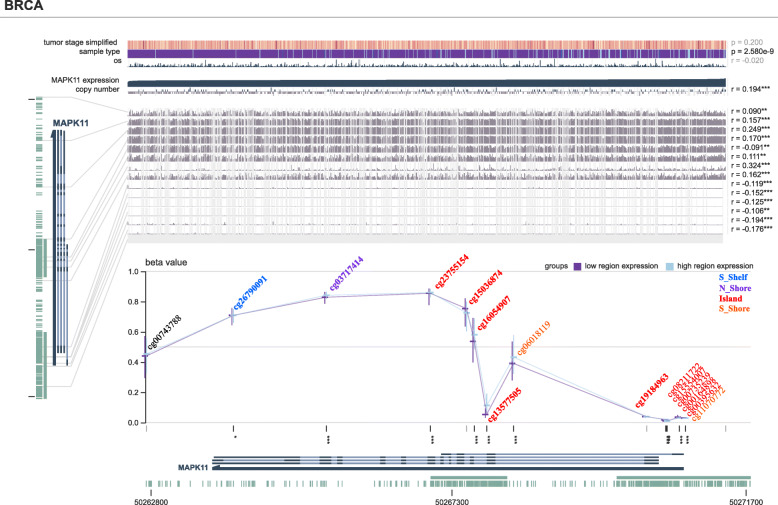This screenshot has width=778, height=505.
Task: Select the 'tumor stage simplified' row label
Action: (x=80, y=42)
